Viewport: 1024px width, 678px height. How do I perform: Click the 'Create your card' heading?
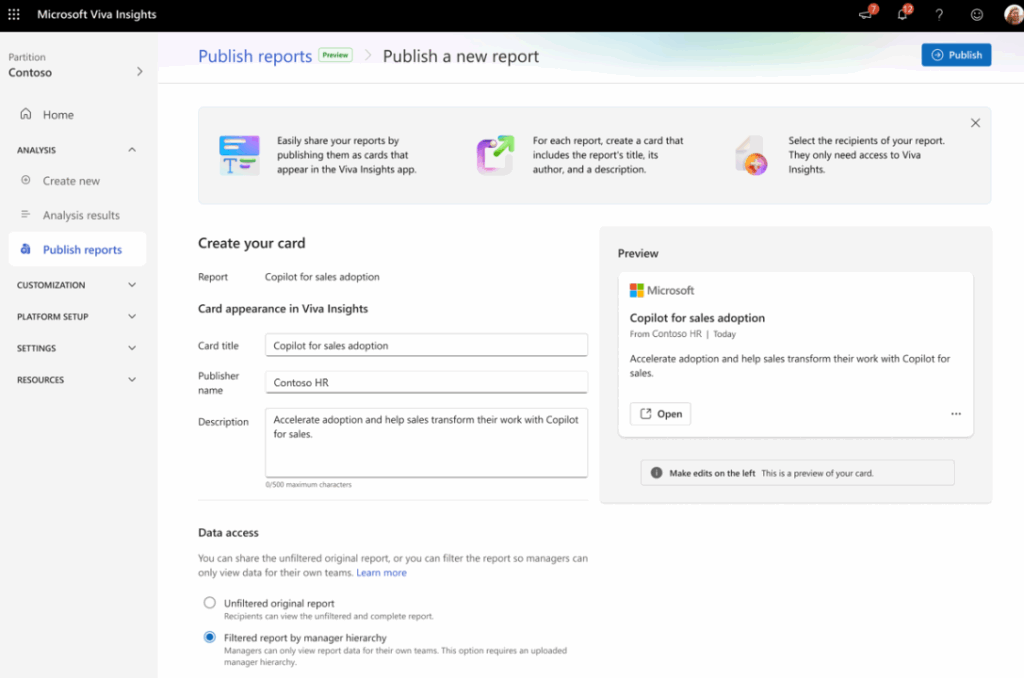(x=251, y=243)
